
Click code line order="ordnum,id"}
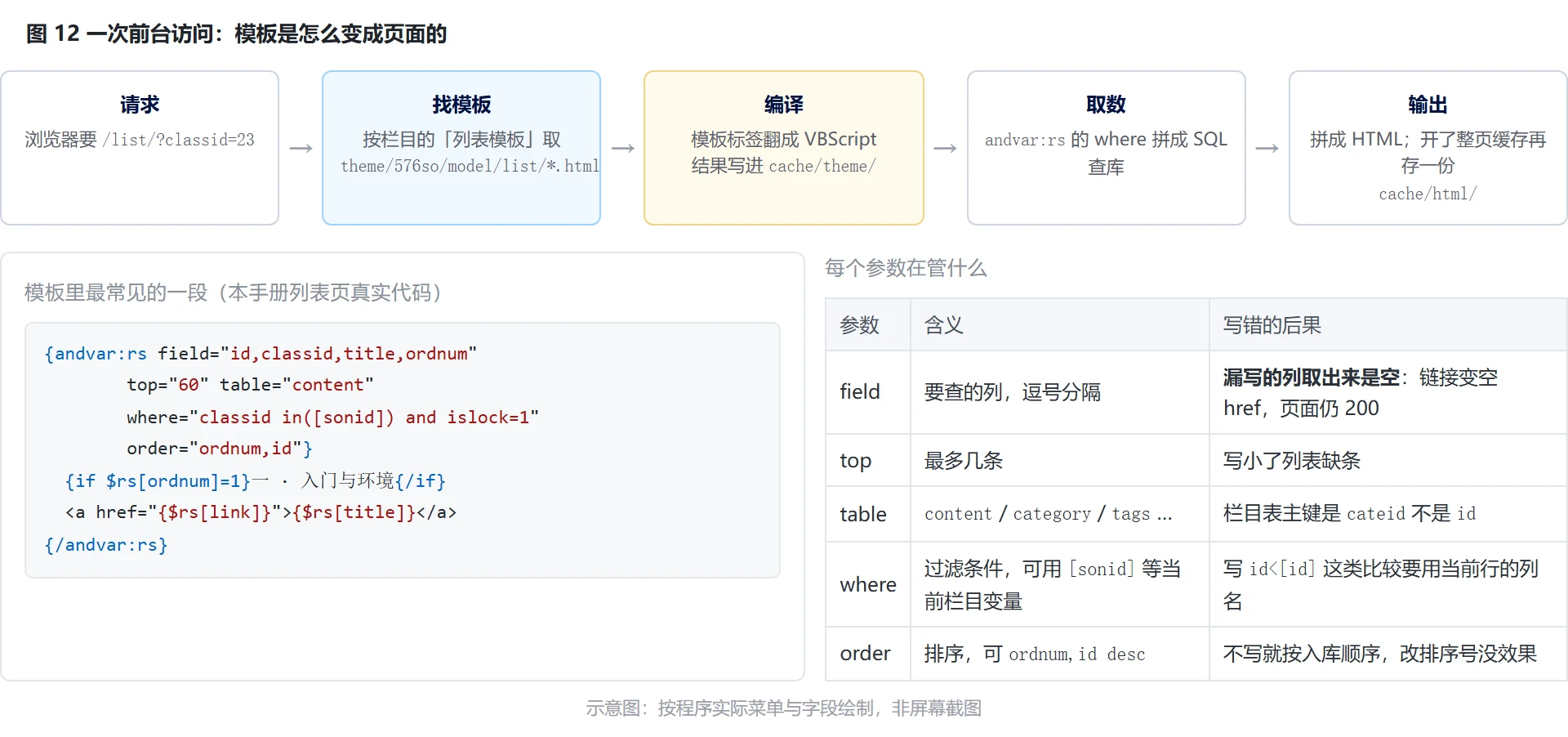pyautogui.click(x=219, y=449)
